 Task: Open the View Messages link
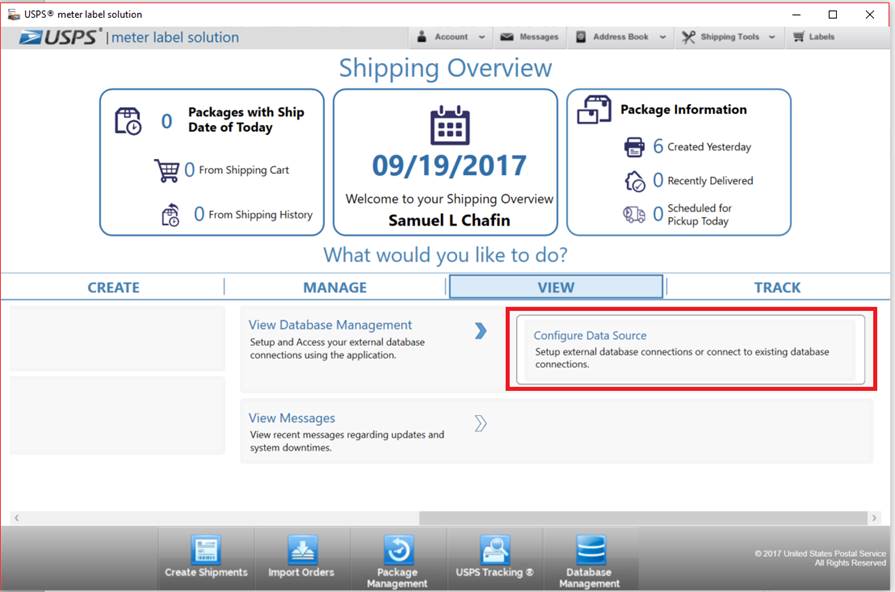click(292, 418)
